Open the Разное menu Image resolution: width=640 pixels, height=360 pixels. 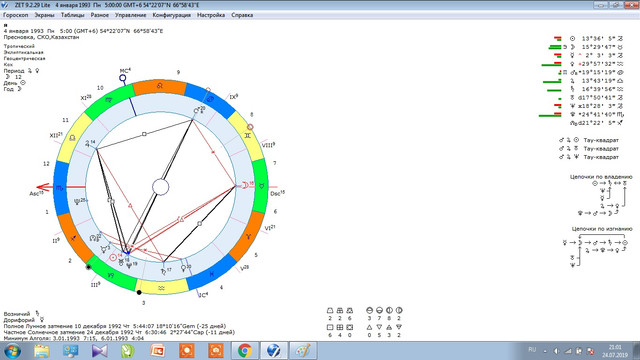coord(99,15)
